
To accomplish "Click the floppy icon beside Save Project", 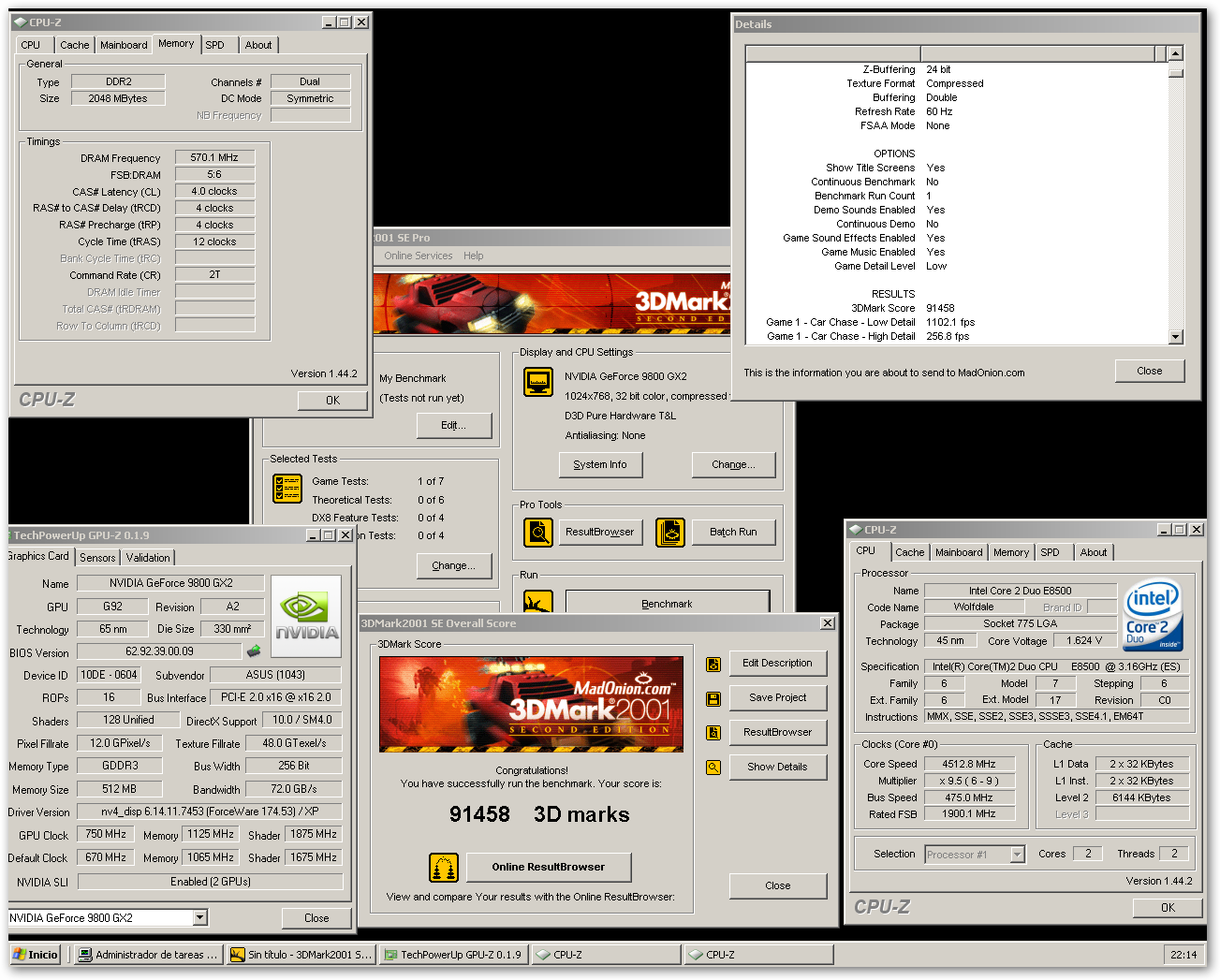I will (x=713, y=699).
